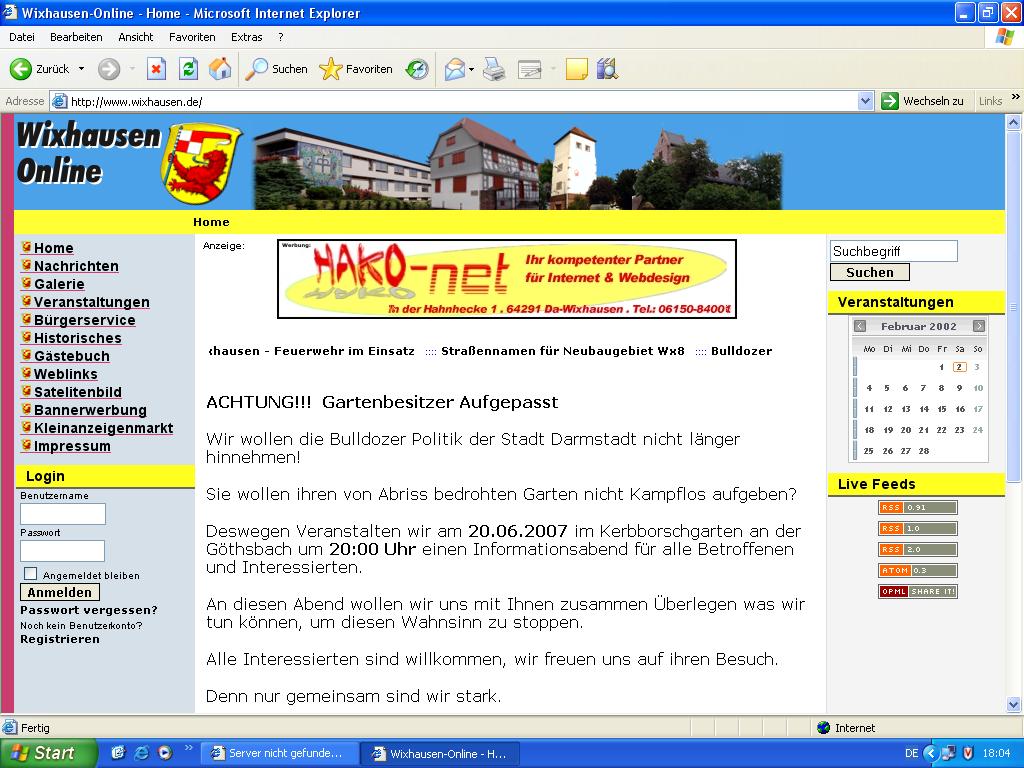Click the Anmelden login button
Image resolution: width=1024 pixels, height=768 pixels.
pos(60,592)
